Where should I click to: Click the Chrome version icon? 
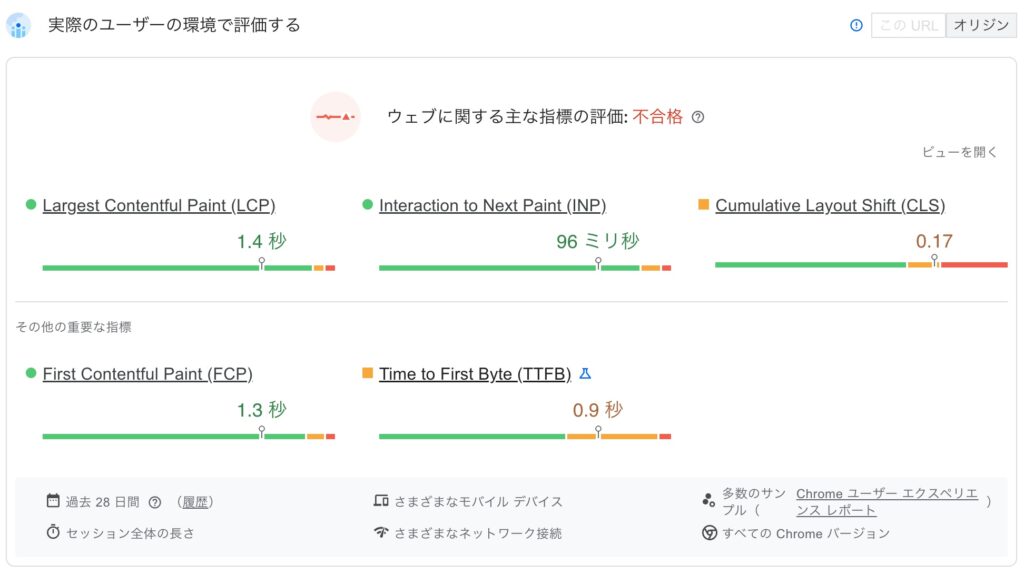coord(710,532)
